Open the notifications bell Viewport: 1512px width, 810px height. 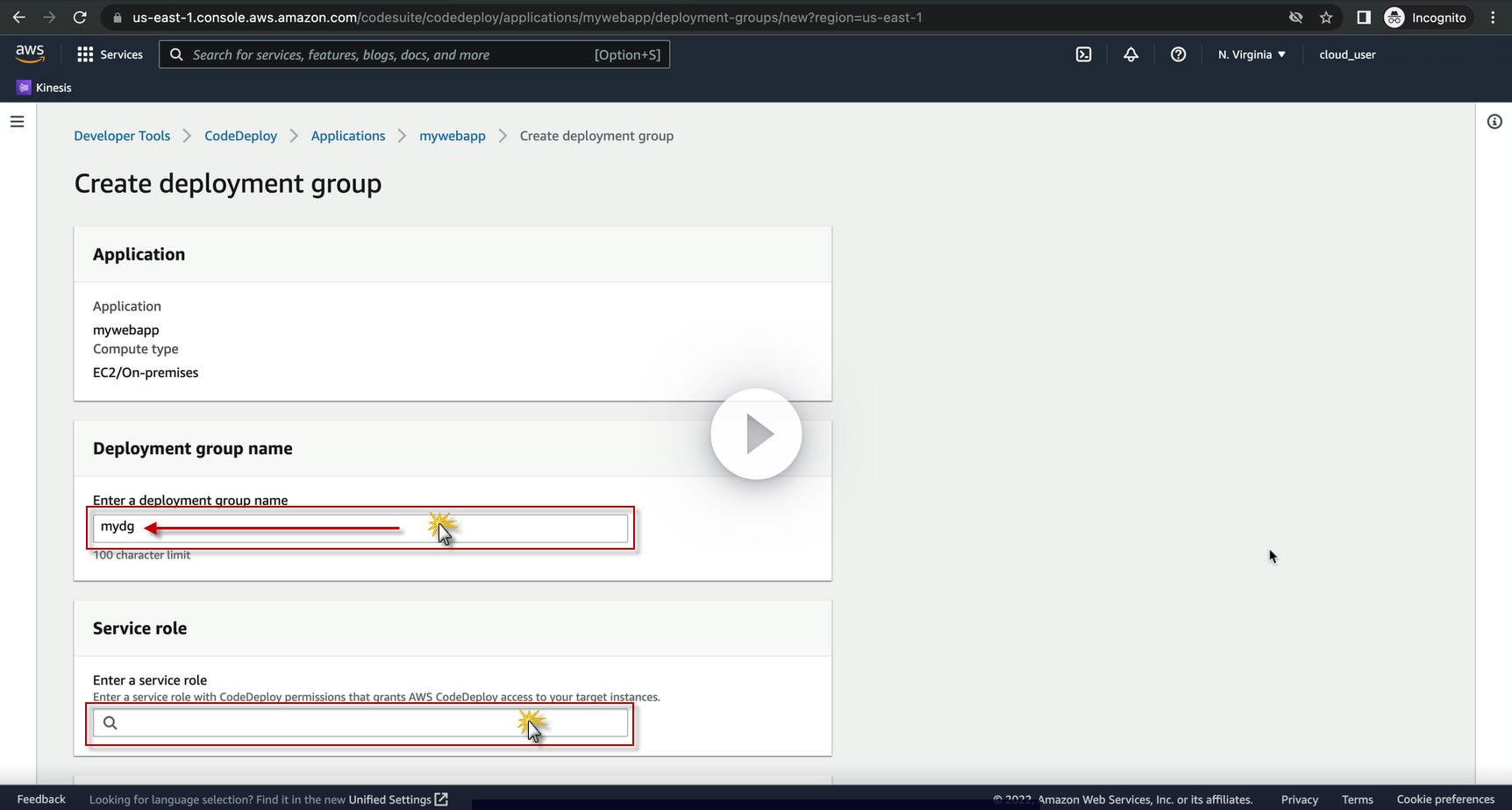click(x=1131, y=54)
